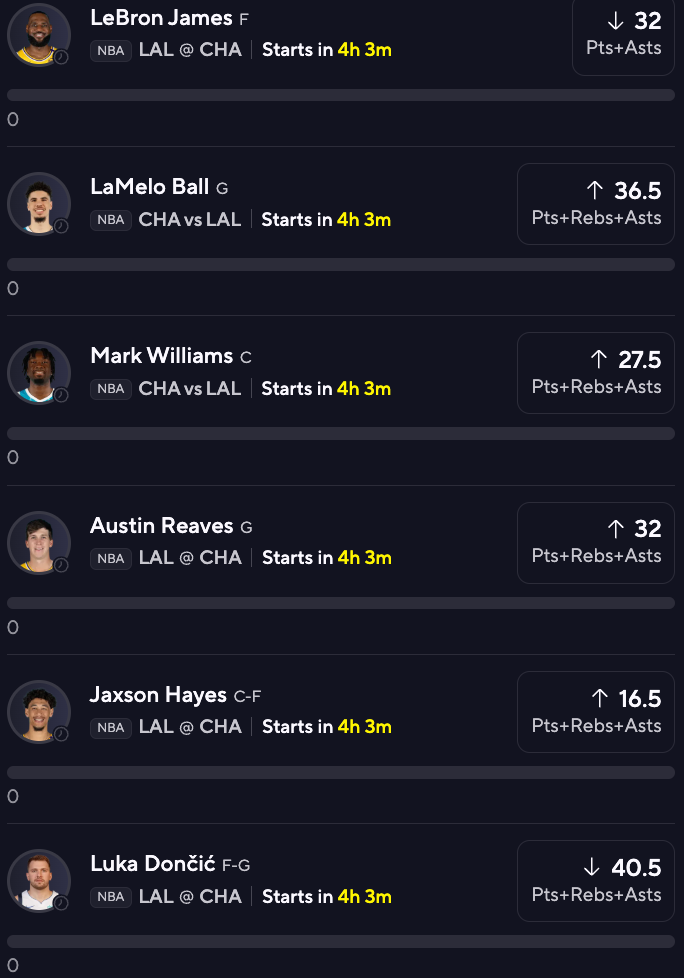Select LeBron James 32 Pts+Asts pick box
Screen dimensions: 684x978
[x=624, y=34]
